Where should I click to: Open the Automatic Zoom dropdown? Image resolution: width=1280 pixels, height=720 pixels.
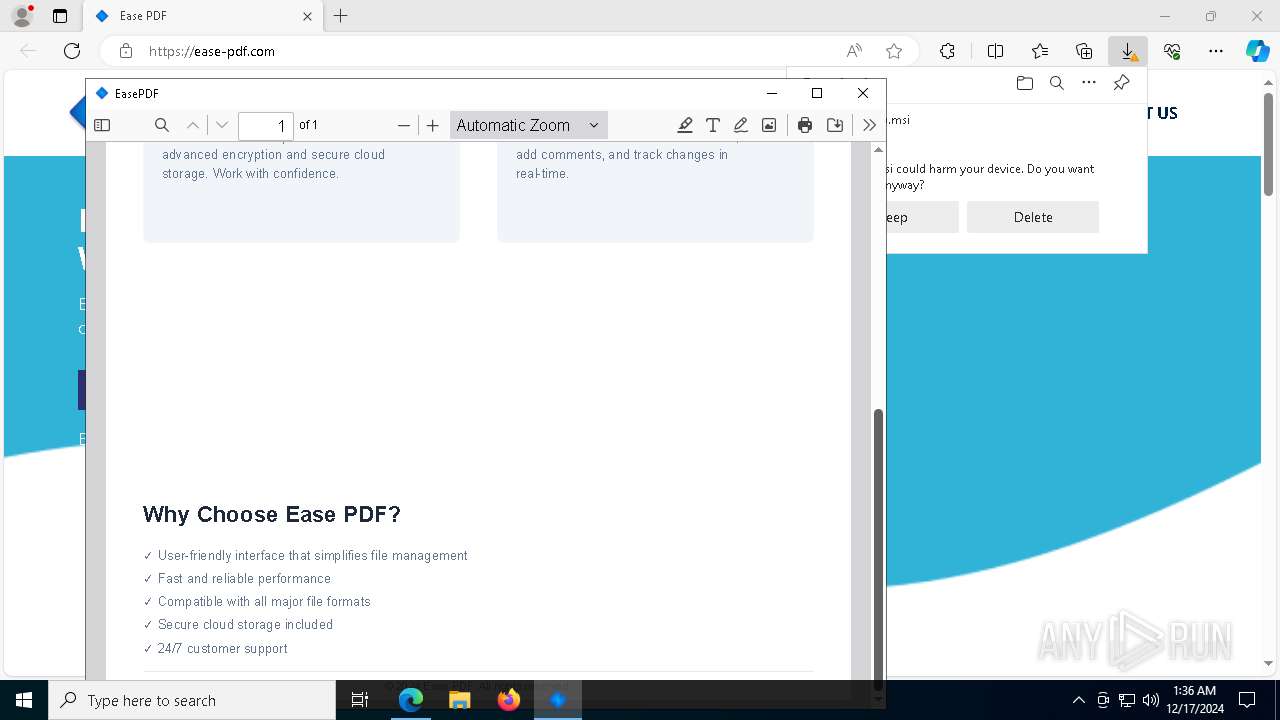pos(528,125)
